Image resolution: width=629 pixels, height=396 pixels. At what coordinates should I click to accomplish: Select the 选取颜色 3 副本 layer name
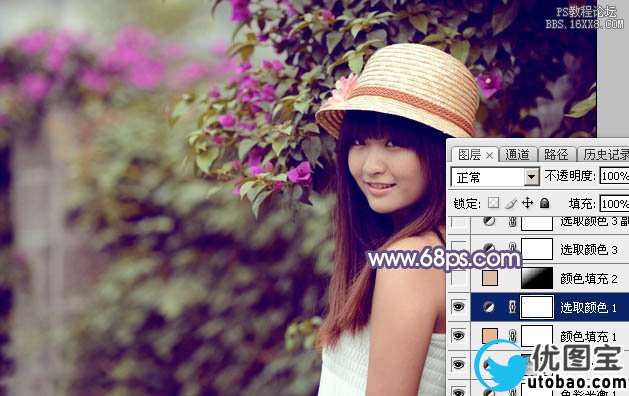594,221
